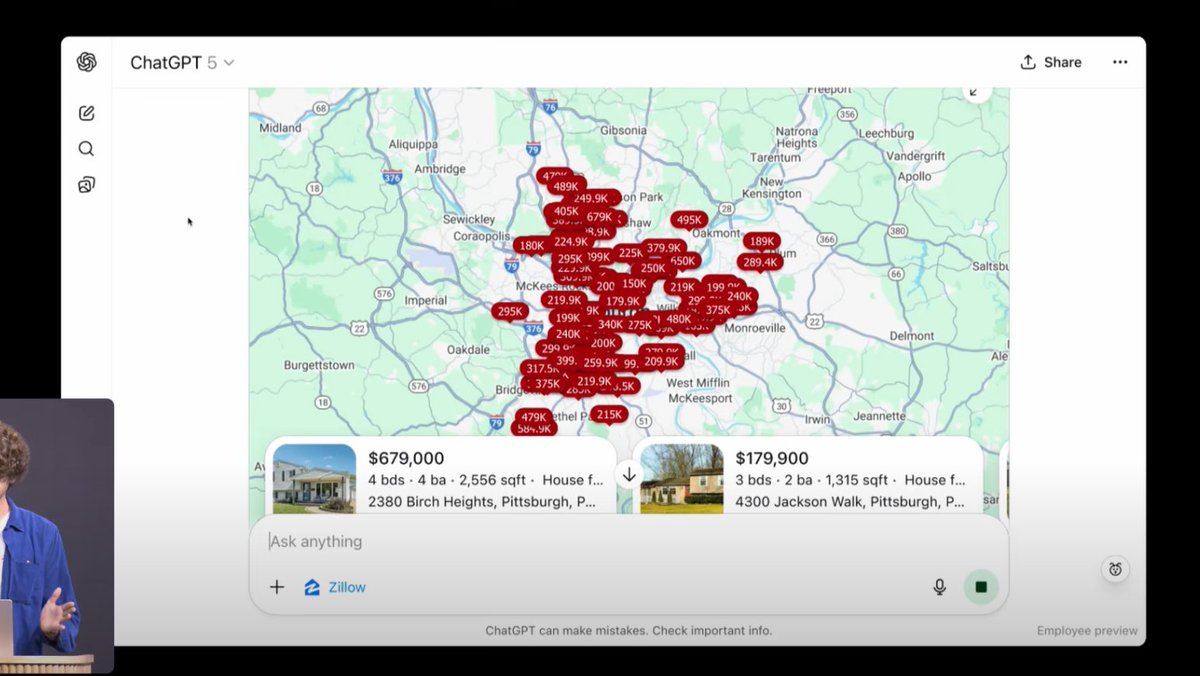The height and width of the screenshot is (676, 1200).
Task: Select the $679,000 price text
Action: tap(406, 458)
